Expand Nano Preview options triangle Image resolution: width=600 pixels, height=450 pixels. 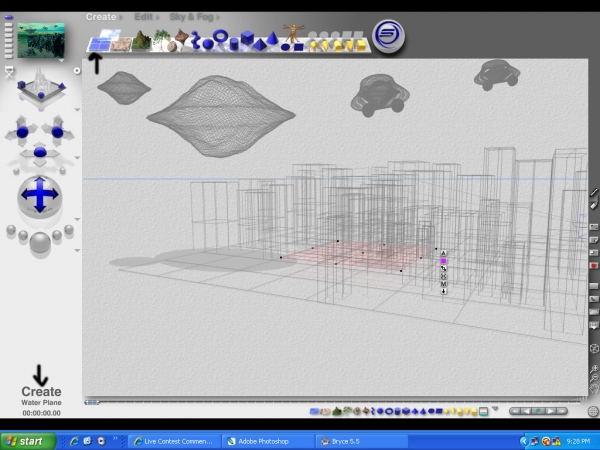(x=61, y=61)
